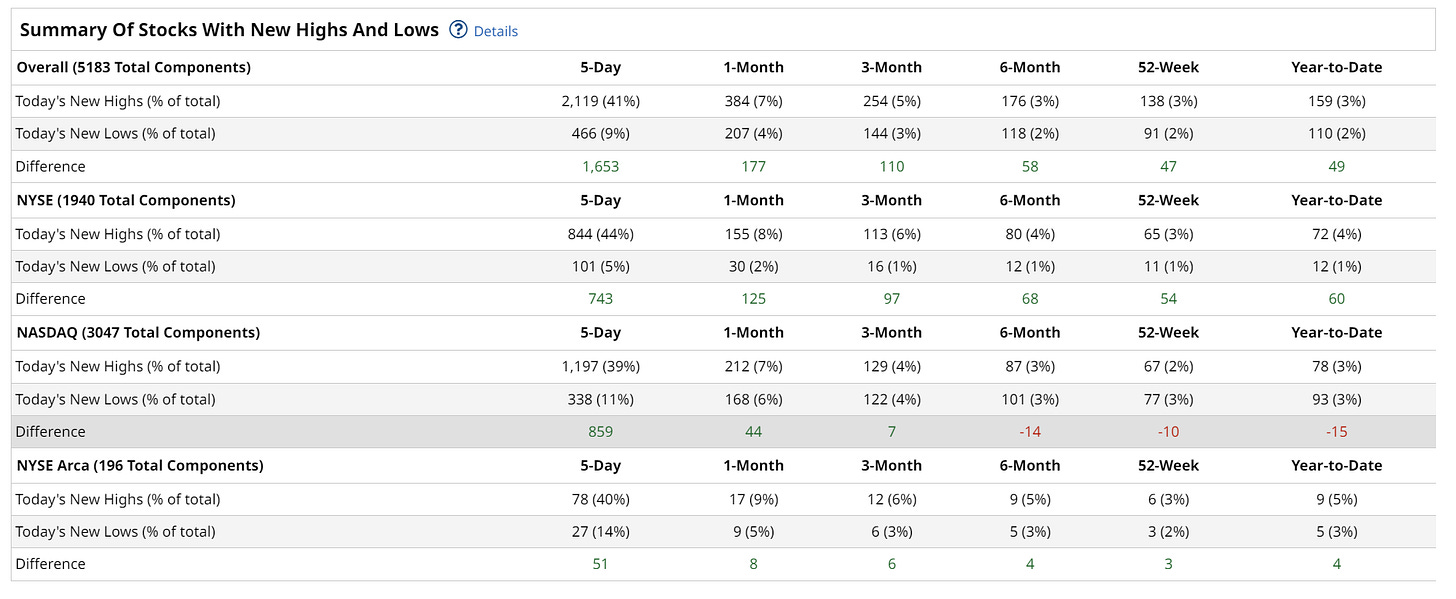Click NYSE Arca 1-Month difference 8
The width and height of the screenshot is (1456, 599).
point(754,564)
